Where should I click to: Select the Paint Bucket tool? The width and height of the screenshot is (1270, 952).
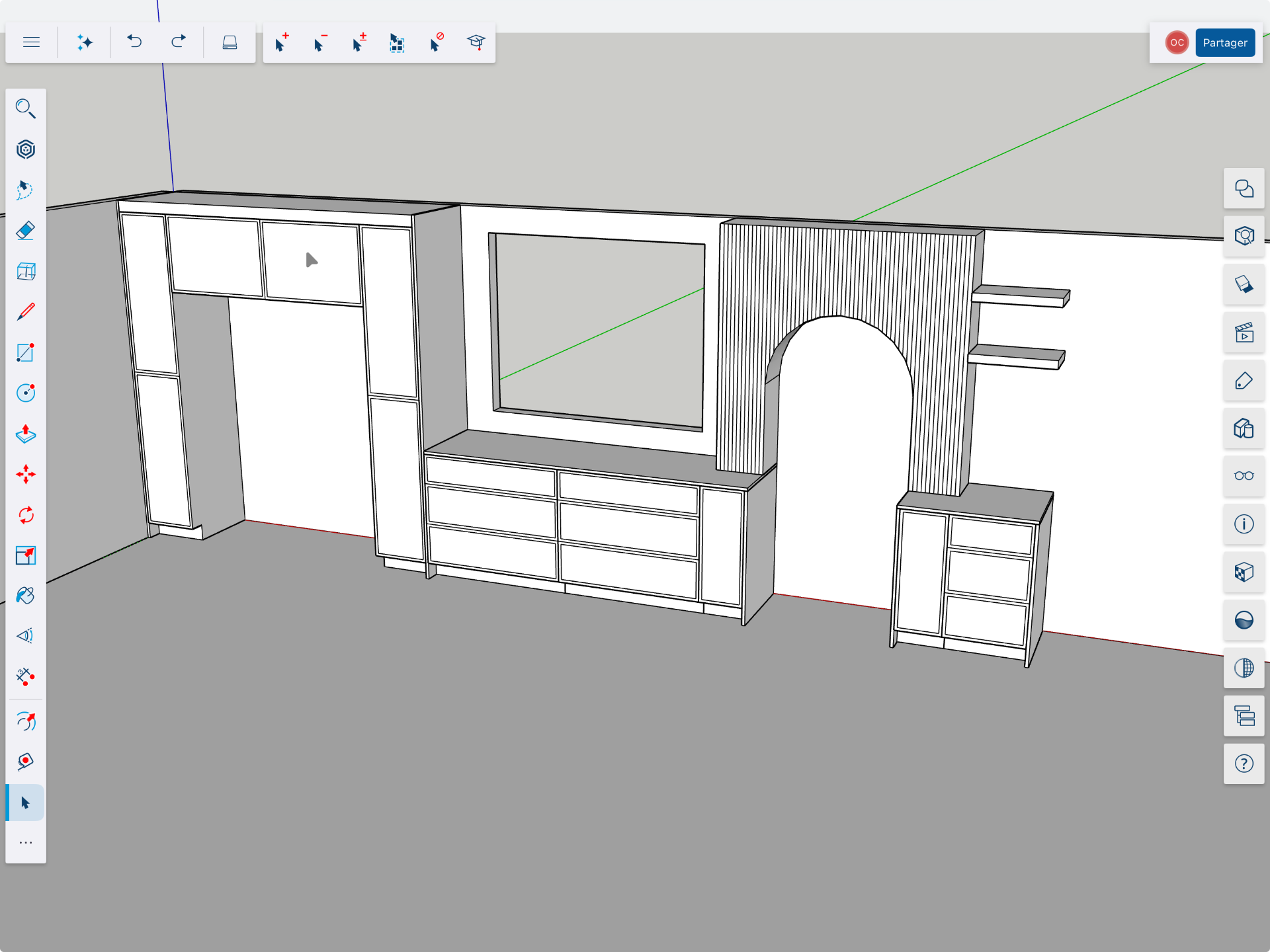click(26, 596)
